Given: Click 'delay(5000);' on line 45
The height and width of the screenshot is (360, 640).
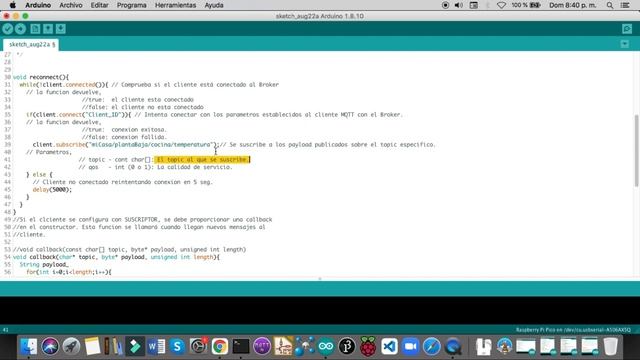Looking at the screenshot, I should (x=52, y=189).
